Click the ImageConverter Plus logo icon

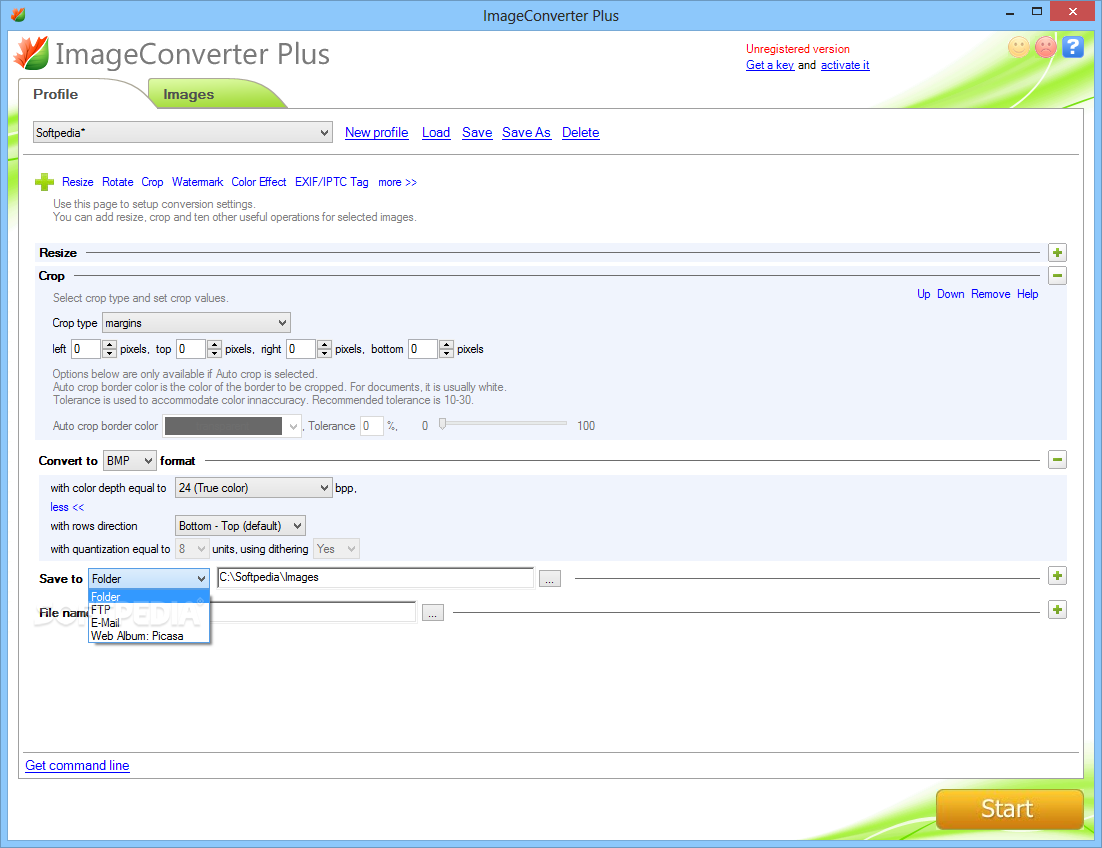32,53
